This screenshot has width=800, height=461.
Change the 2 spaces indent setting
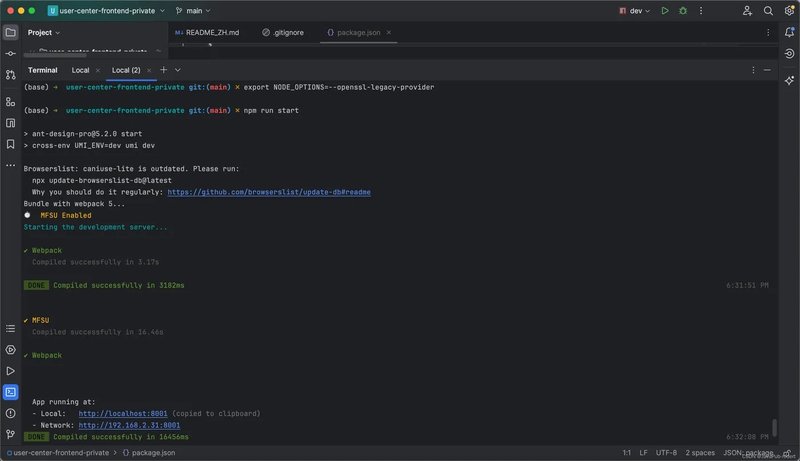[700, 453]
